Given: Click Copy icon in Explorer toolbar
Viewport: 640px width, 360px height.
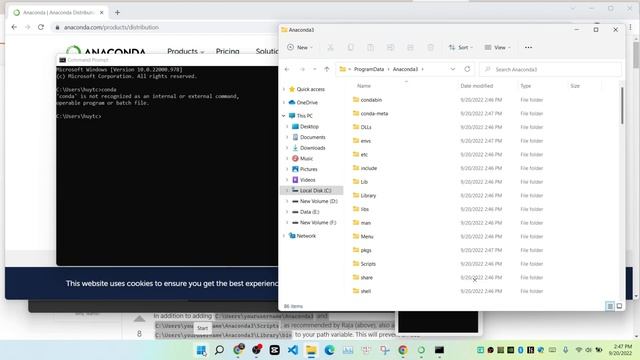Looking at the screenshot, I should click(x=350, y=47).
